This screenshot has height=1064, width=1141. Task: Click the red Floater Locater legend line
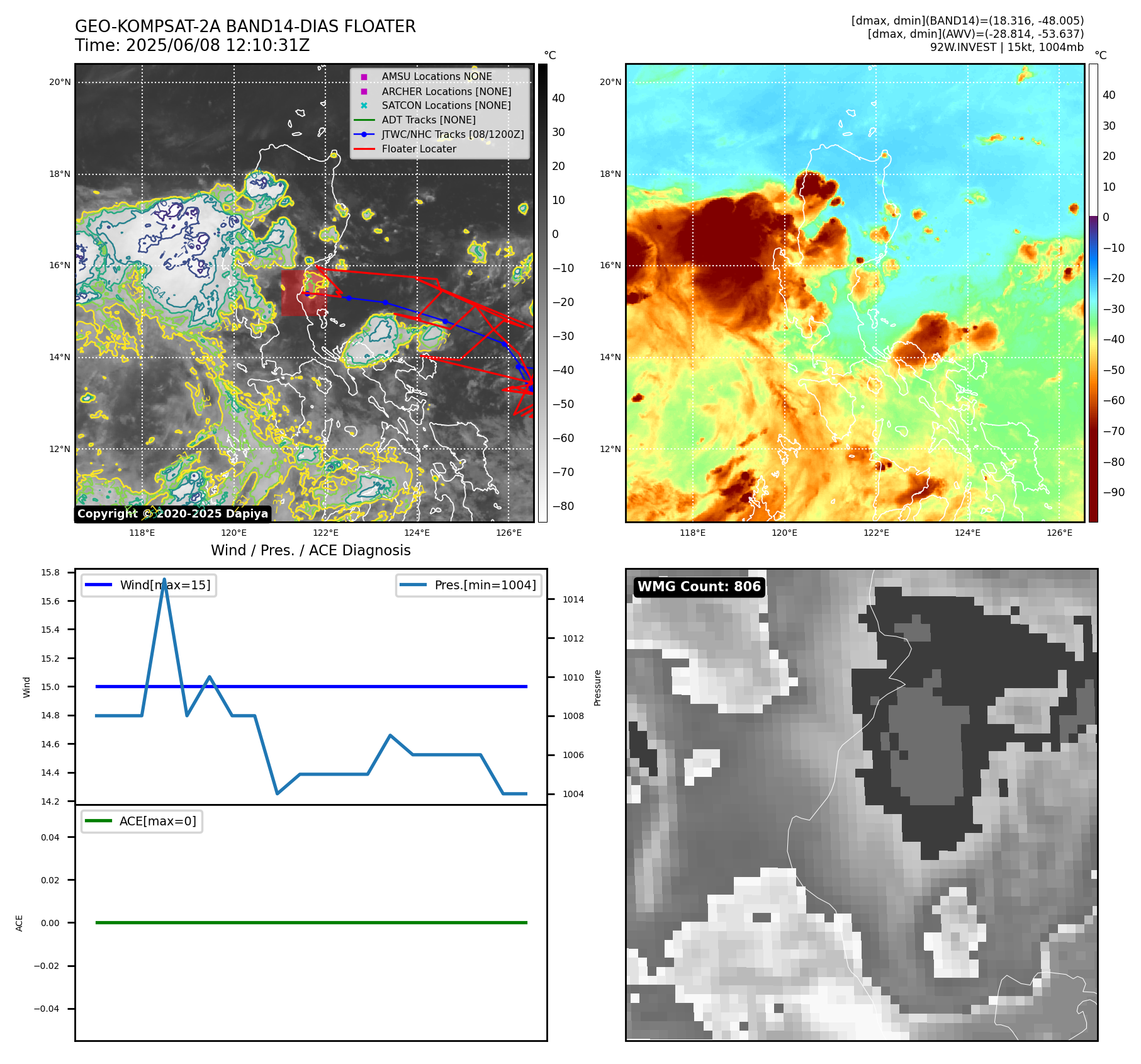click(x=364, y=149)
